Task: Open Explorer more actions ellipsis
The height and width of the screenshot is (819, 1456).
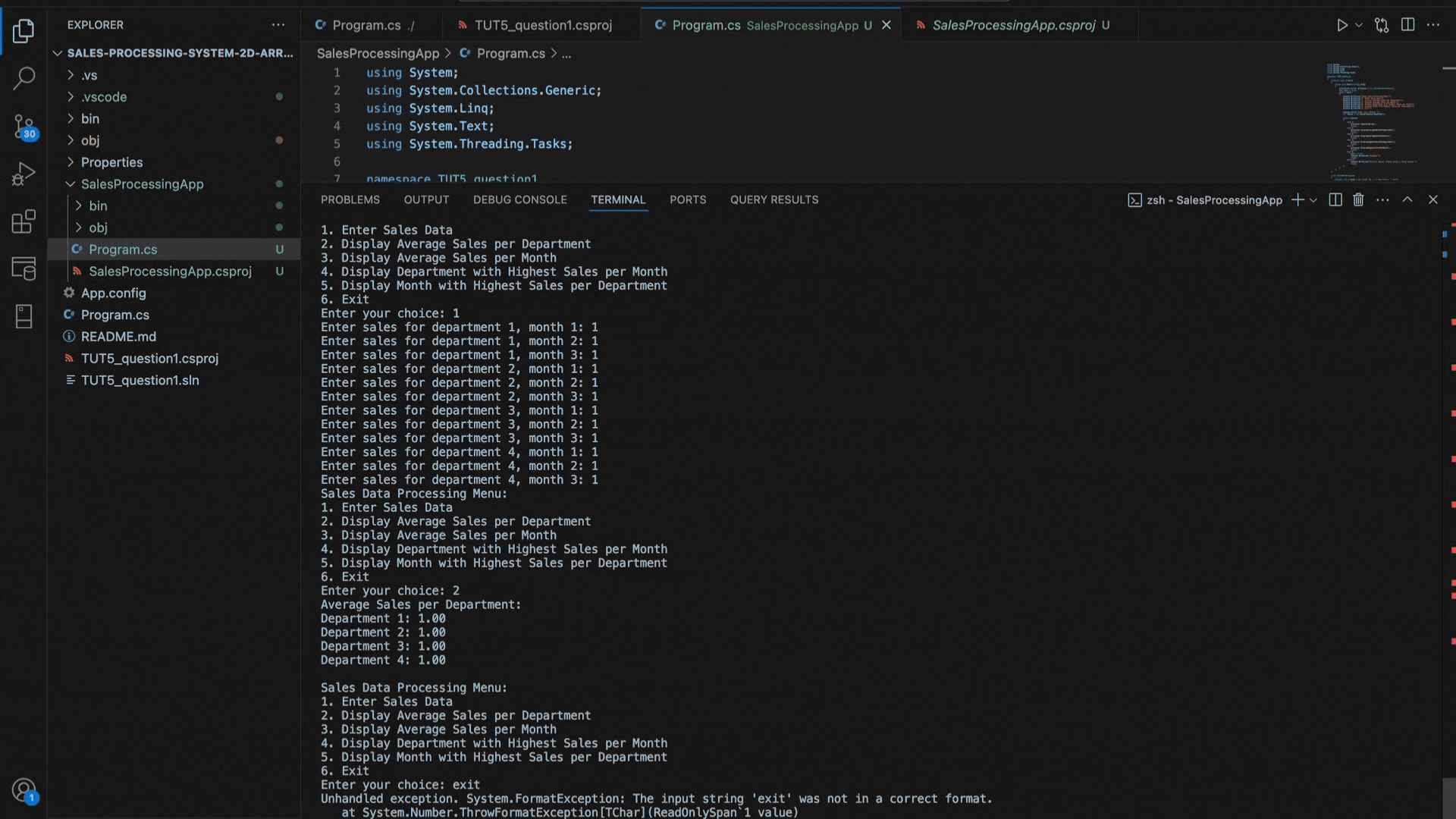Action: click(278, 25)
